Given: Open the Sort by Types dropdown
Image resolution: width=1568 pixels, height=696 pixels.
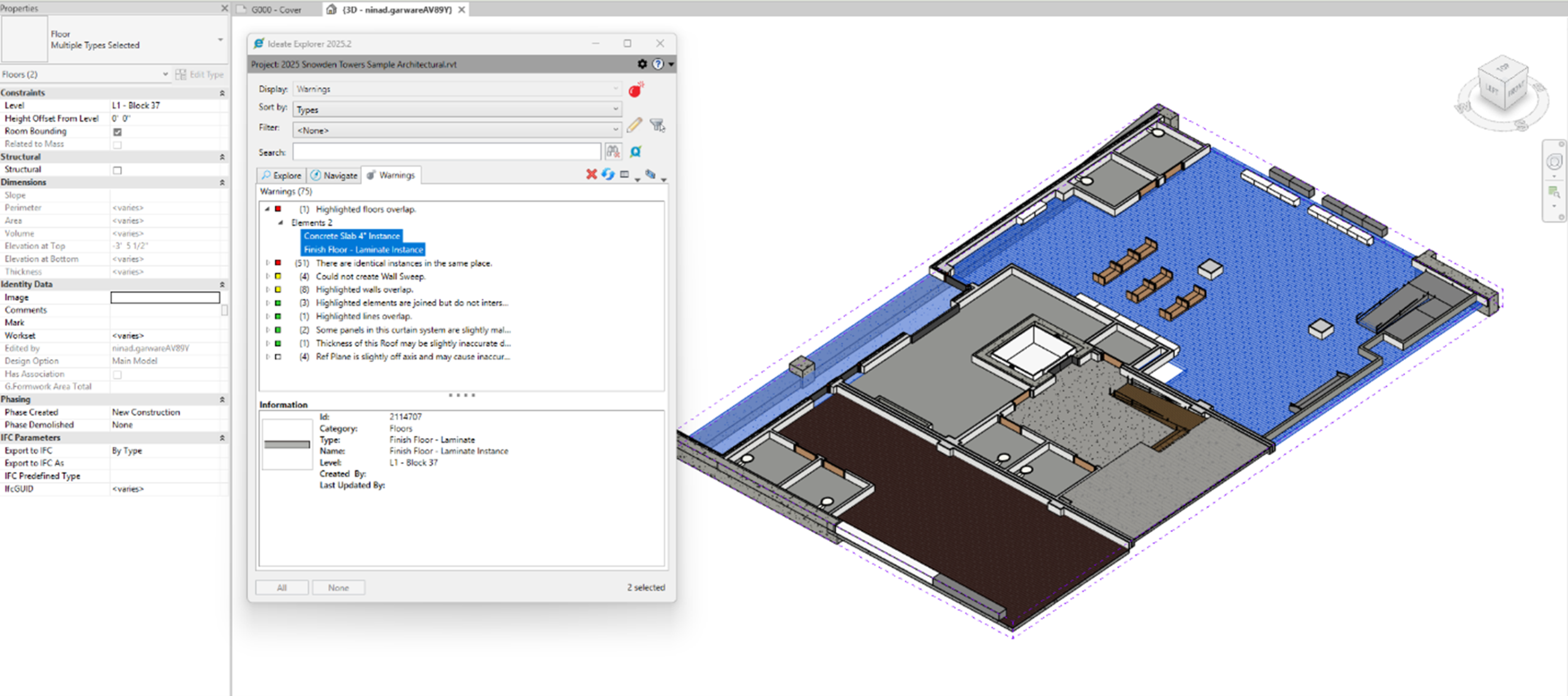Looking at the screenshot, I should click(x=457, y=110).
